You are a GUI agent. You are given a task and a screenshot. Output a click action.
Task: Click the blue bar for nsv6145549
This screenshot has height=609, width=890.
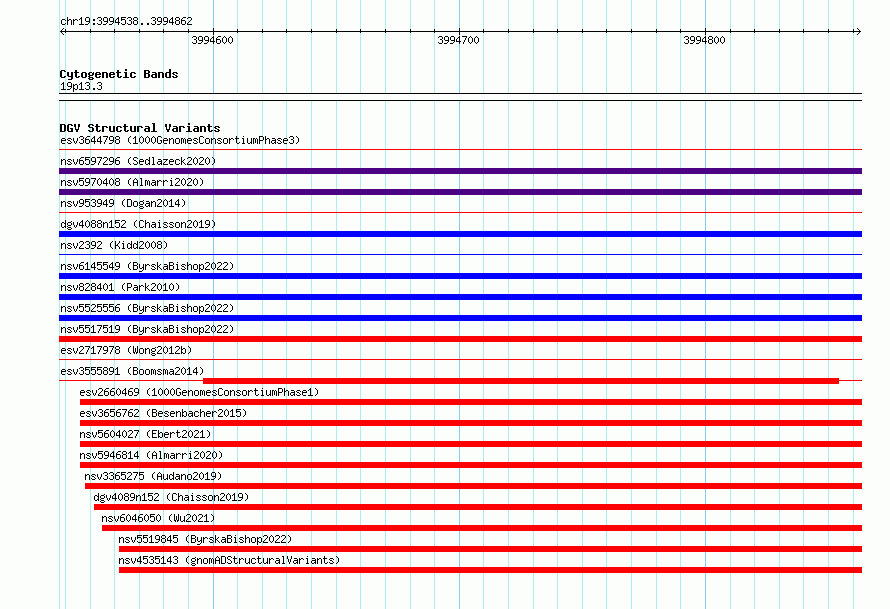(x=460, y=276)
